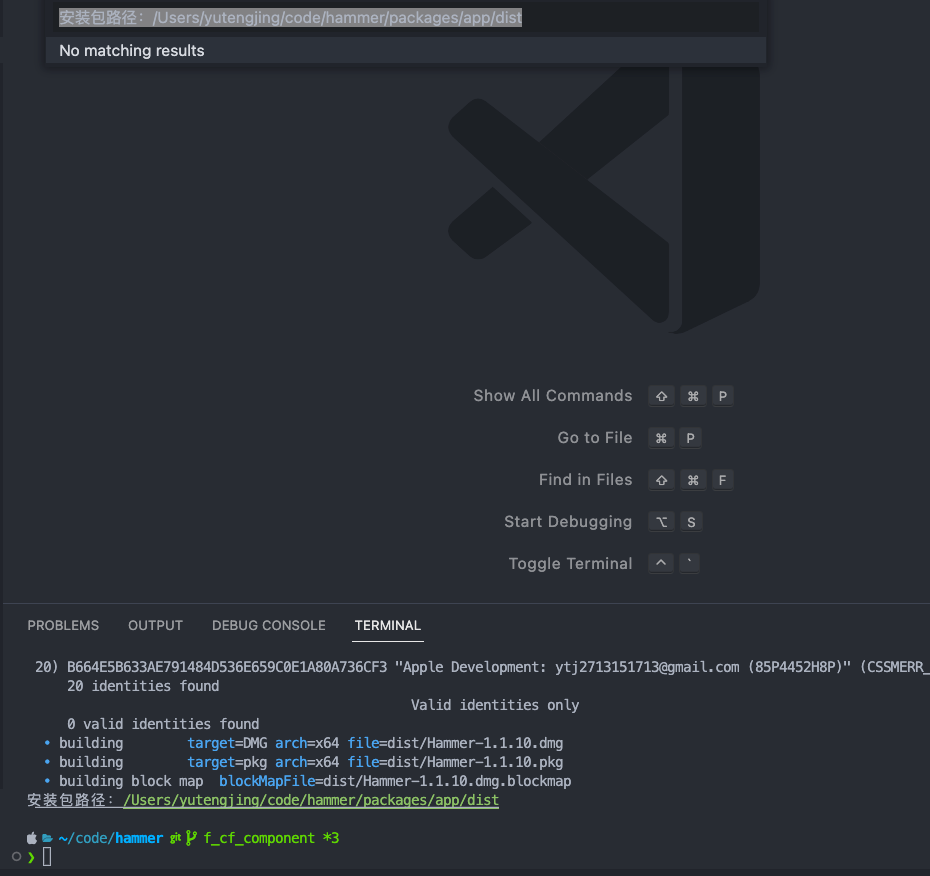Switch to the PROBLEMS panel tab
The width and height of the screenshot is (930, 876).
[63, 625]
